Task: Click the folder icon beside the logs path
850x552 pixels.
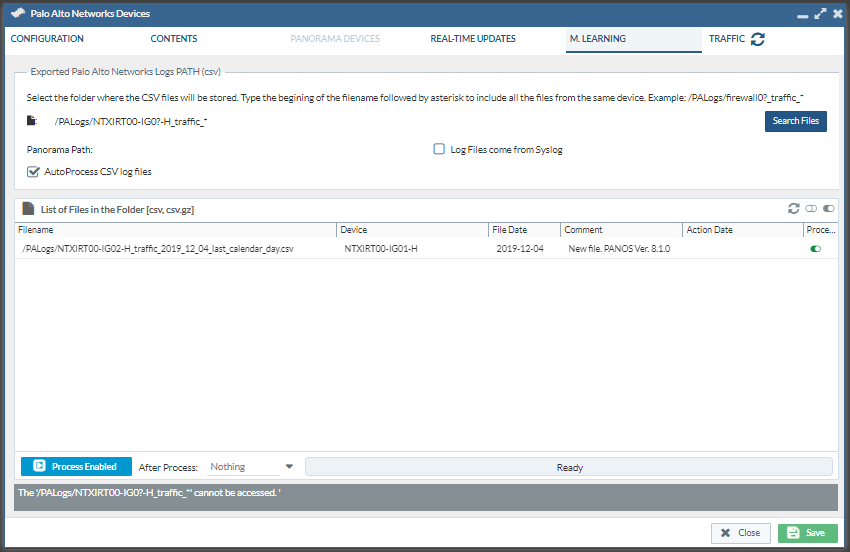Action: 32,121
